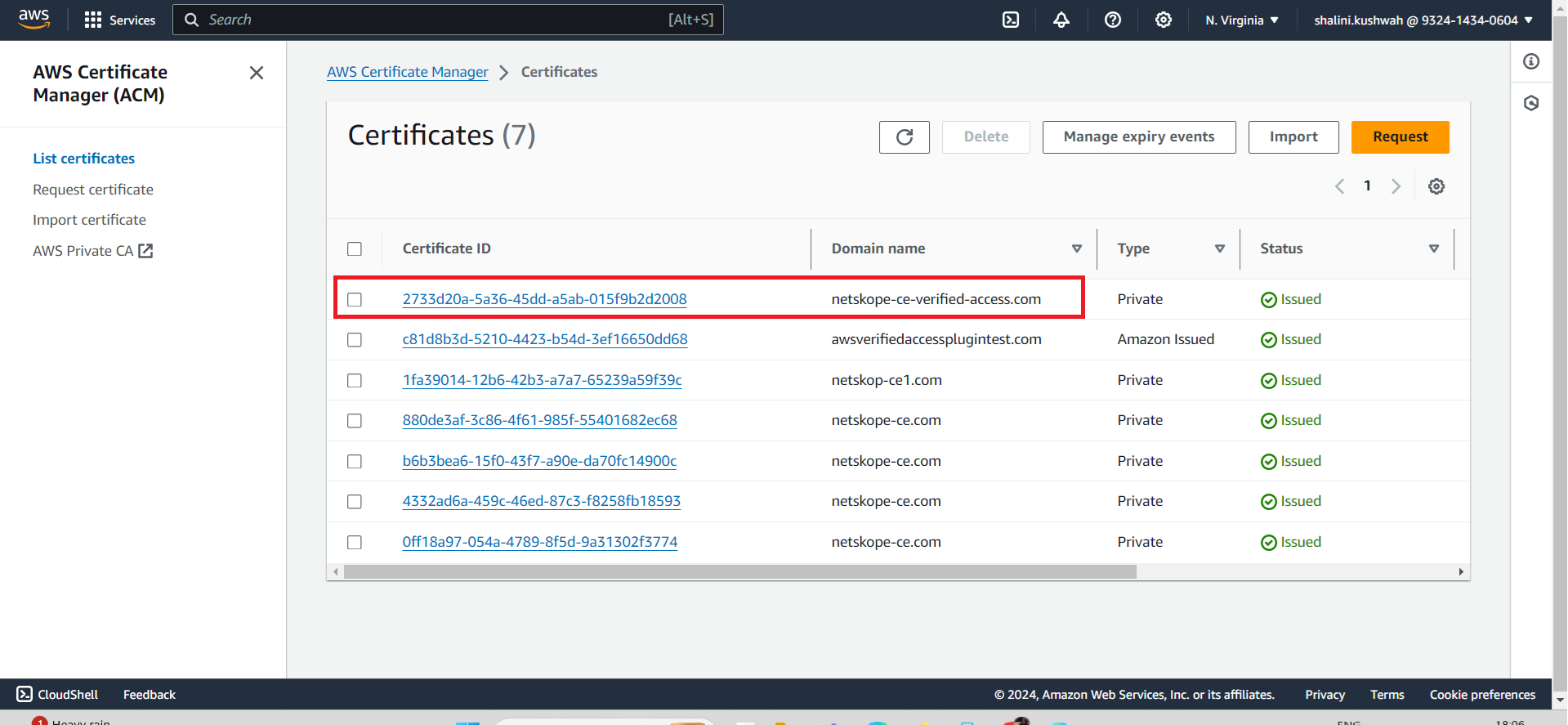The image size is (1568, 725).
Task: Open List certificates in sidebar
Action: [x=83, y=159]
